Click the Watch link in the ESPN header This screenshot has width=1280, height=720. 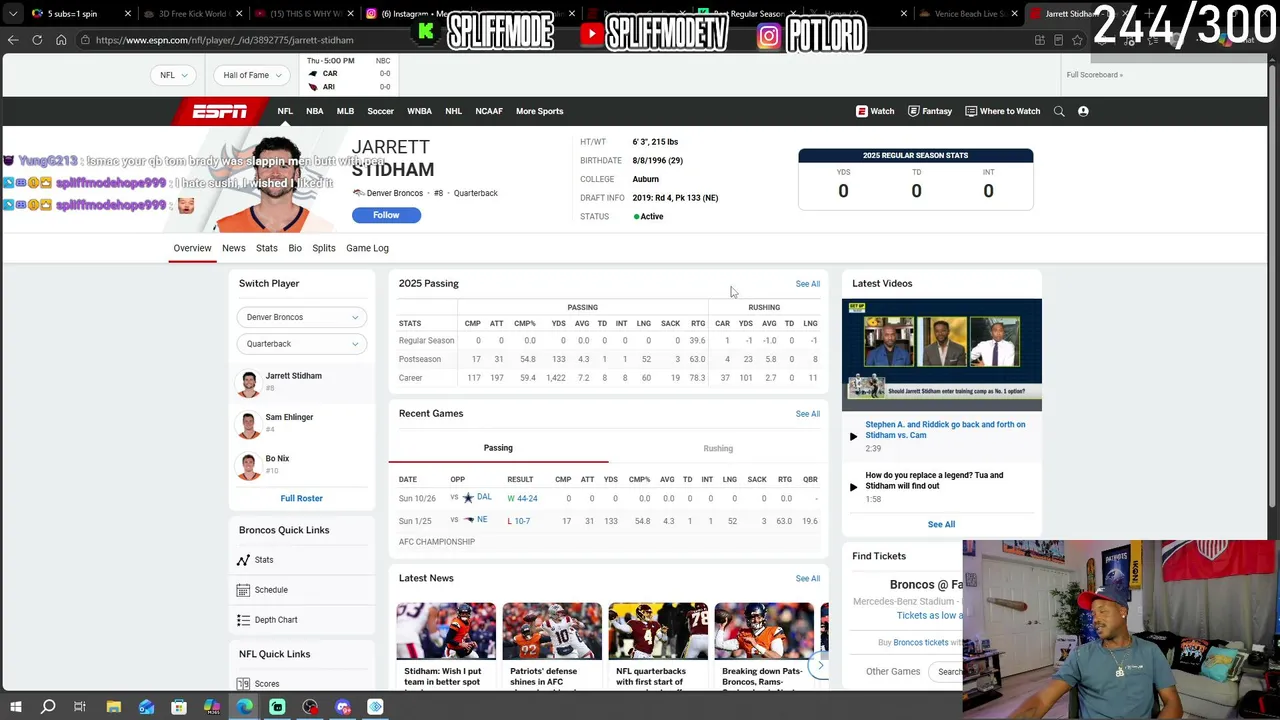875,111
